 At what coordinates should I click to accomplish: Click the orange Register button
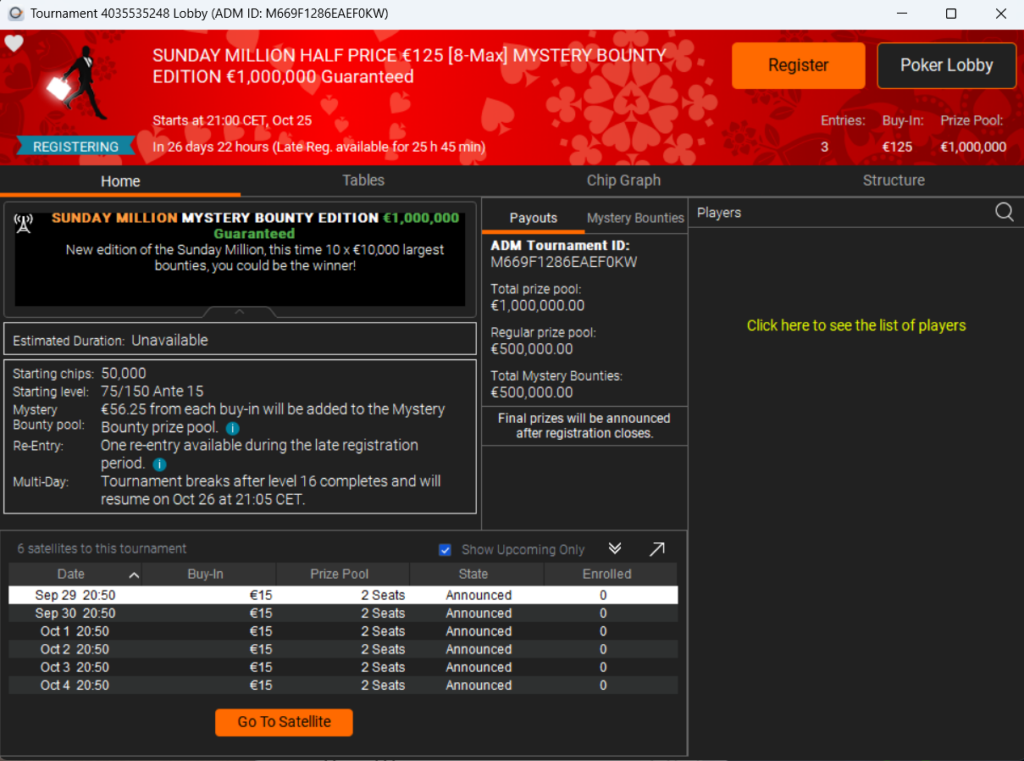click(x=798, y=65)
